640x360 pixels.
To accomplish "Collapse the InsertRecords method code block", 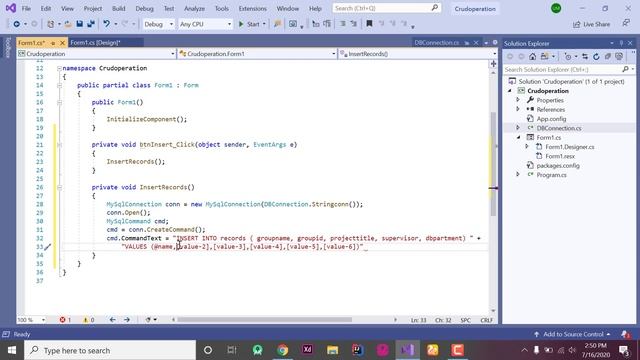I will pyautogui.click(x=60, y=187).
